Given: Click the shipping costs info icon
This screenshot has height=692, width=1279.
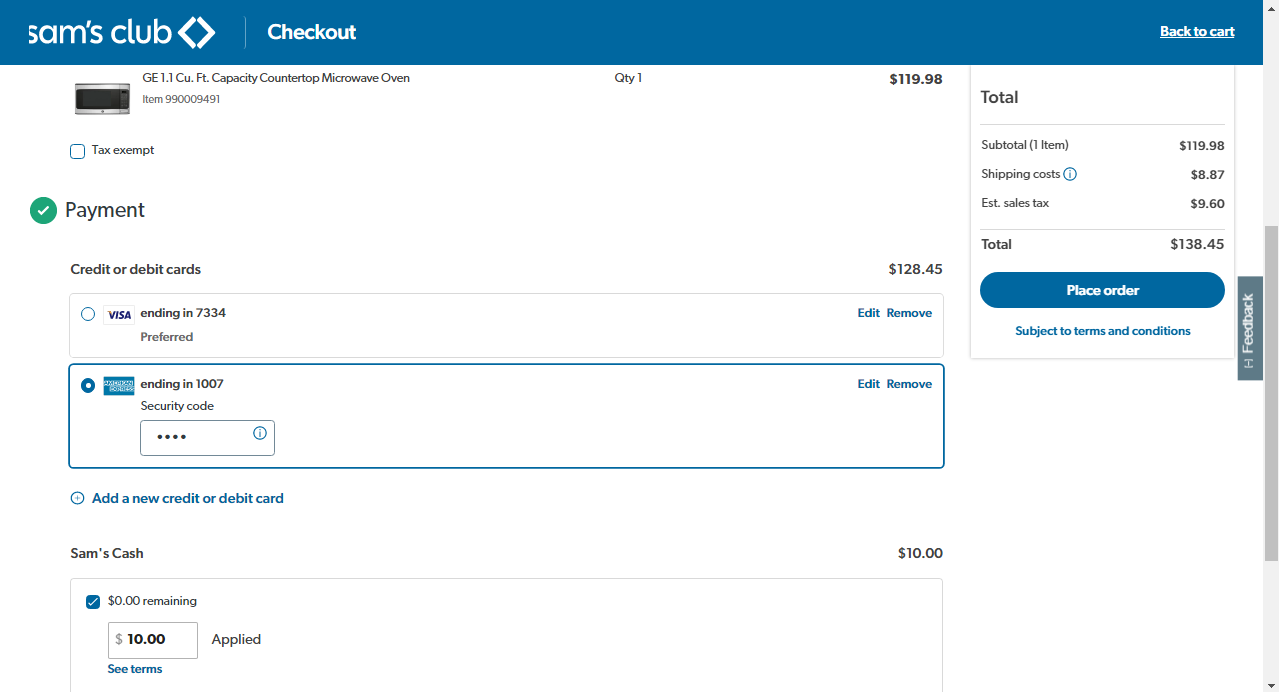Looking at the screenshot, I should pyautogui.click(x=1070, y=174).
